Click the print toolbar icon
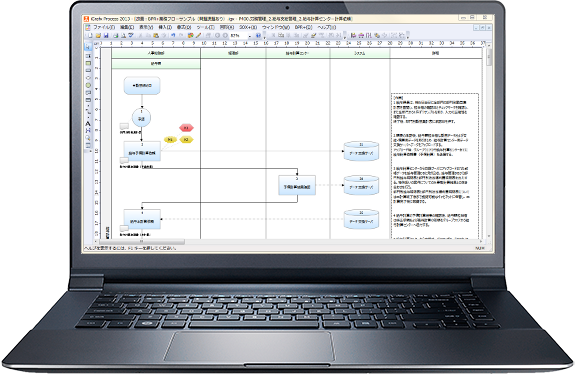Viewport: 575px width, 374px height. tap(116, 36)
